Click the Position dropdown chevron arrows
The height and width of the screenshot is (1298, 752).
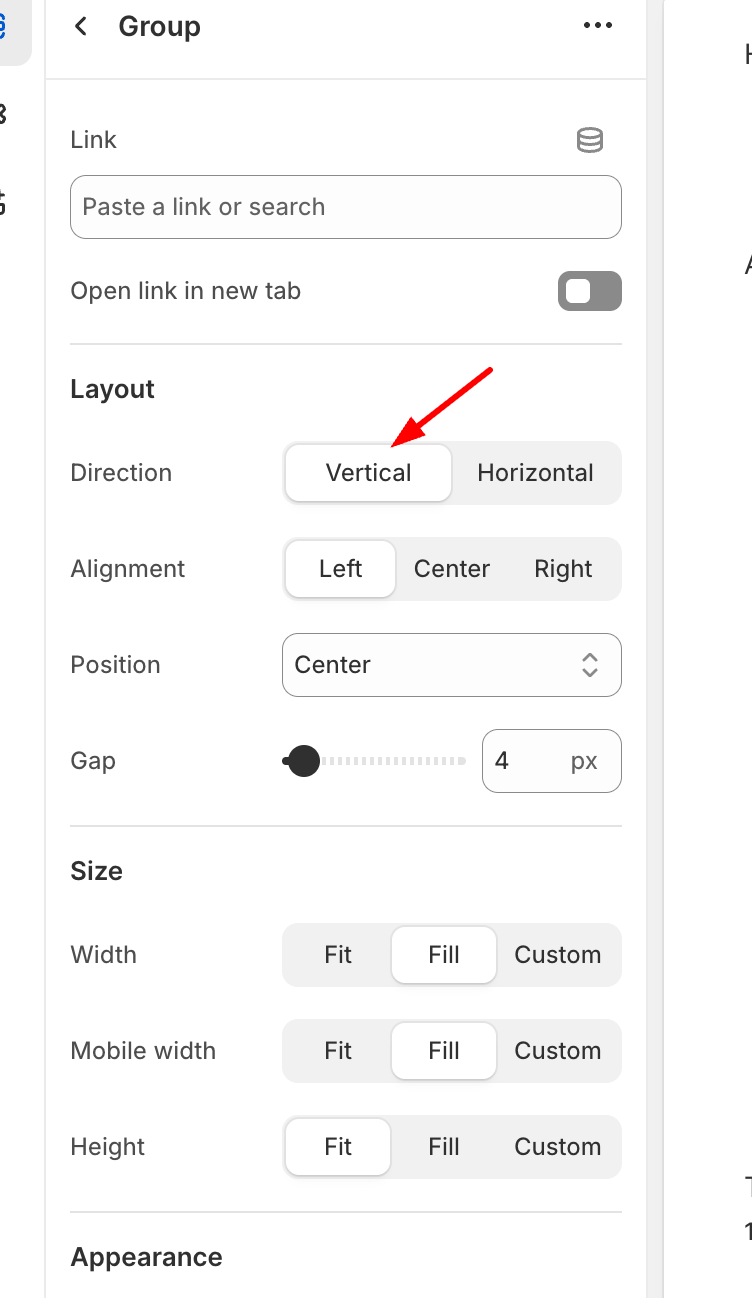click(590, 665)
